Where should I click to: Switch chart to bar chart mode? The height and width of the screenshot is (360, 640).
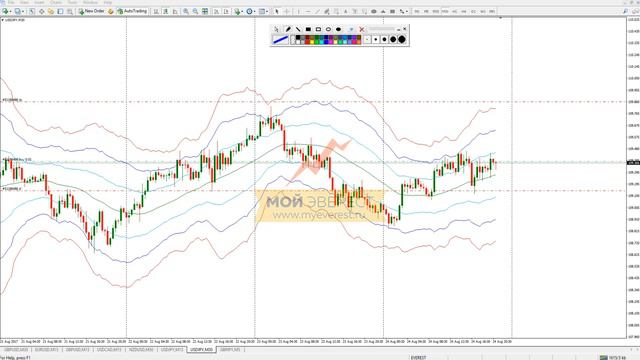coord(156,11)
